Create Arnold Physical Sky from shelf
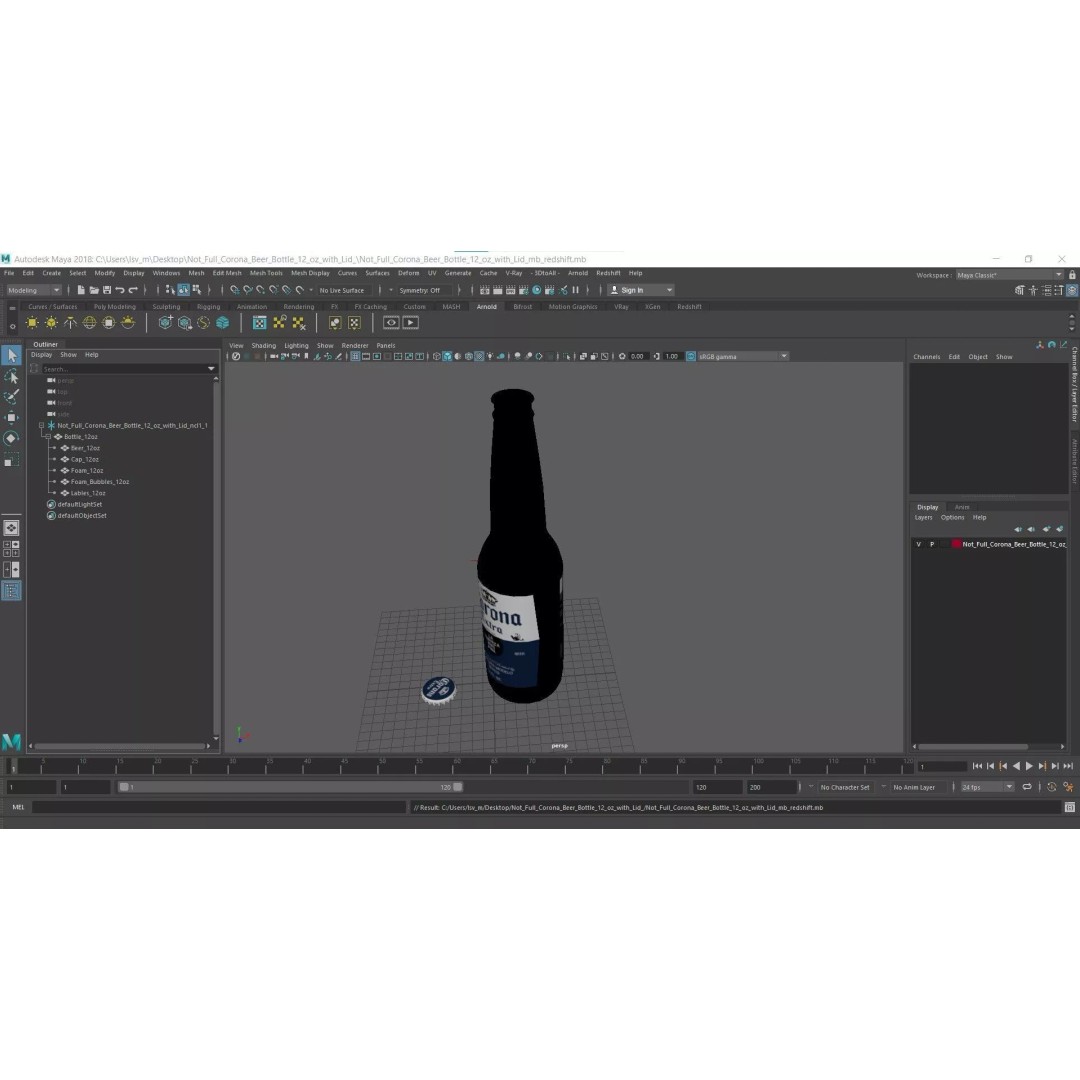Screen dimensions: 1080x1080 coord(128,322)
